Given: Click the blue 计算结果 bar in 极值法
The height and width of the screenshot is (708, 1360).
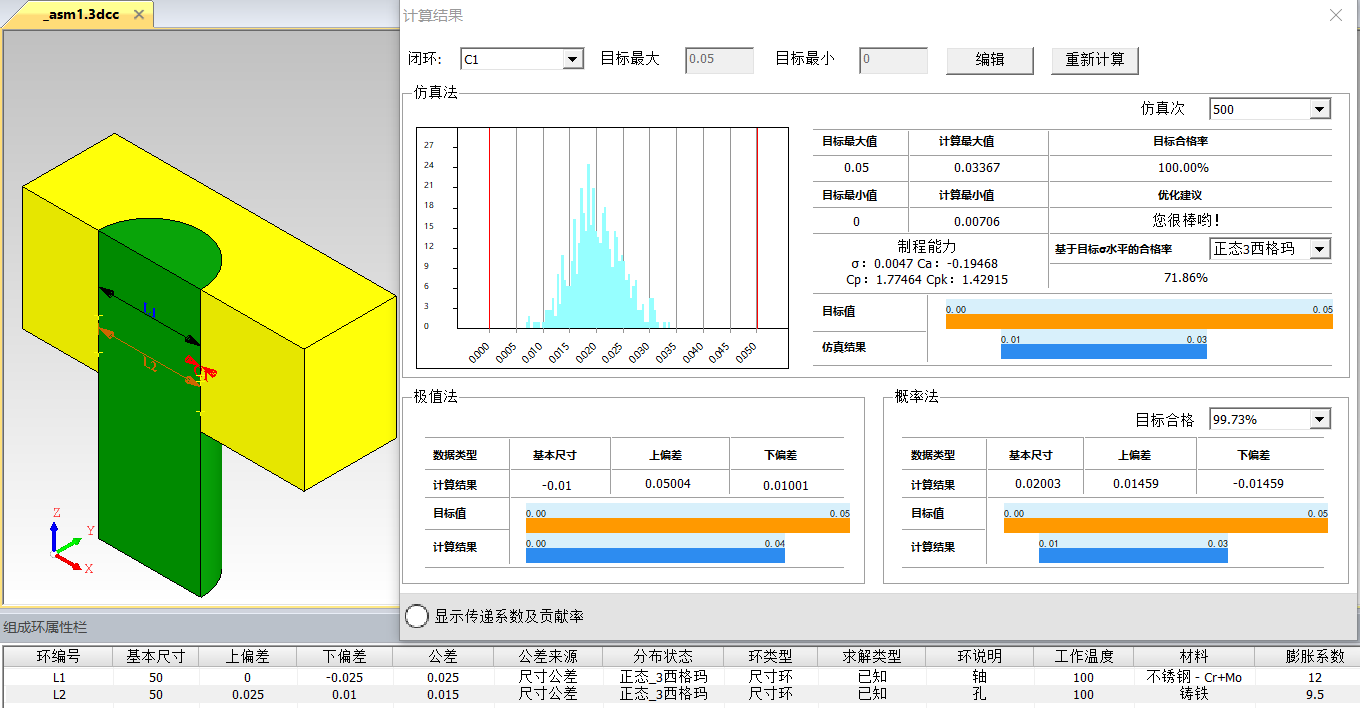Looking at the screenshot, I should (655, 555).
